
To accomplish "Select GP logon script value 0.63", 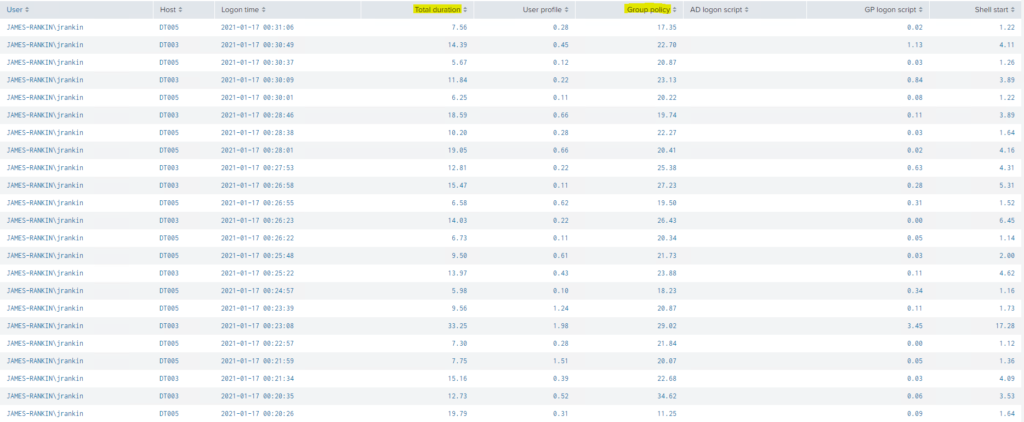I will pos(915,168).
